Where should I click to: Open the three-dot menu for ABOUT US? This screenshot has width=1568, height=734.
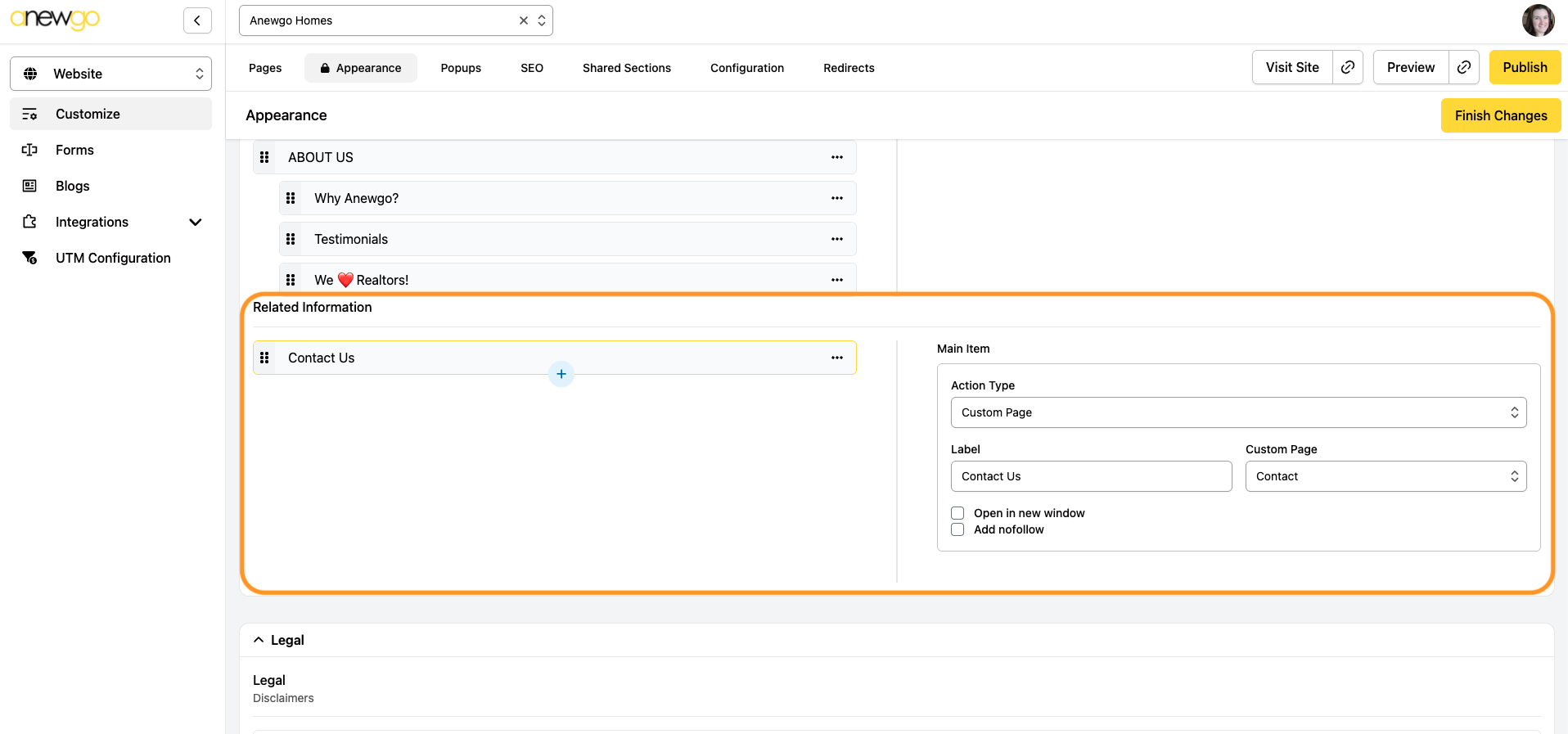[836, 157]
